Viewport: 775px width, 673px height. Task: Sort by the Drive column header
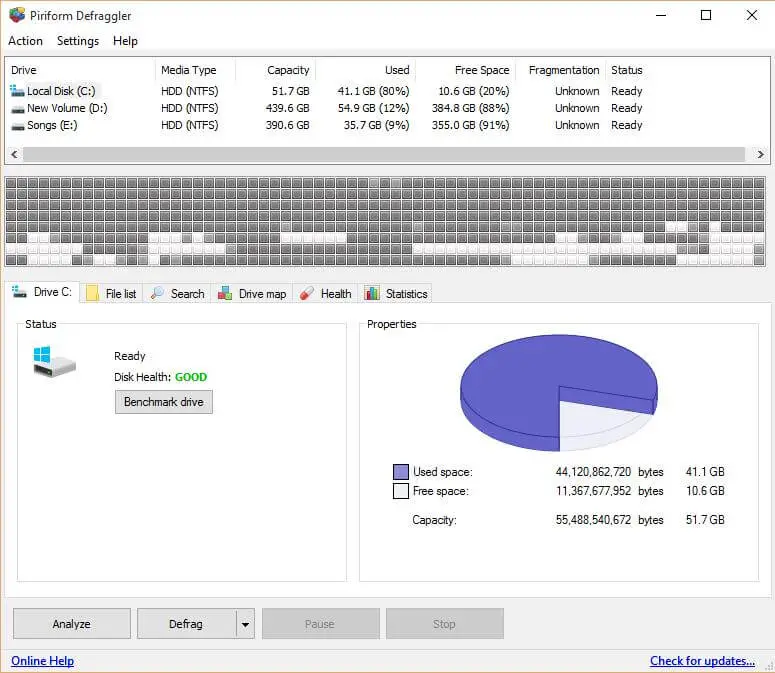coord(81,70)
